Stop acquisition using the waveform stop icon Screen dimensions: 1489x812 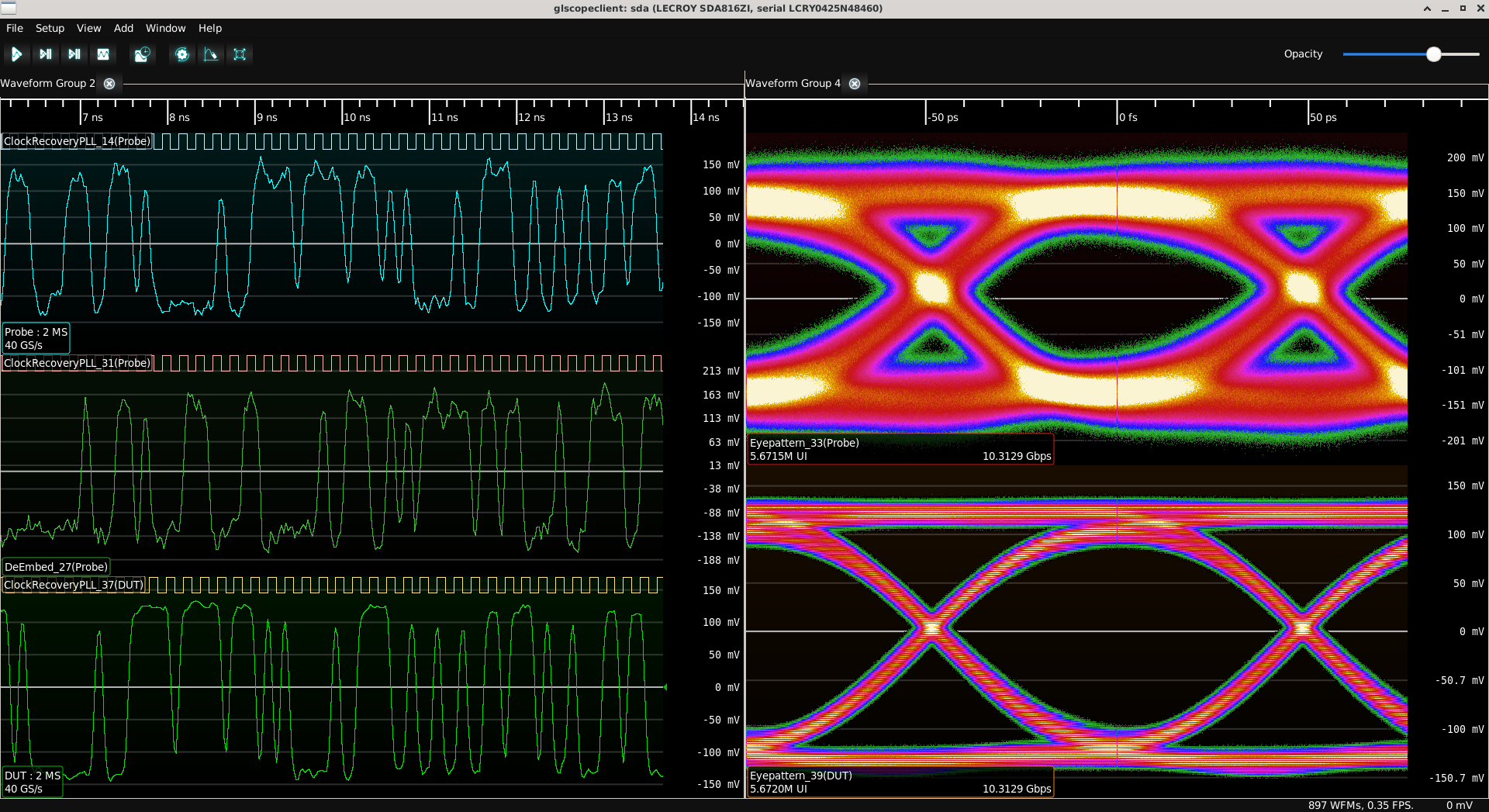point(103,54)
